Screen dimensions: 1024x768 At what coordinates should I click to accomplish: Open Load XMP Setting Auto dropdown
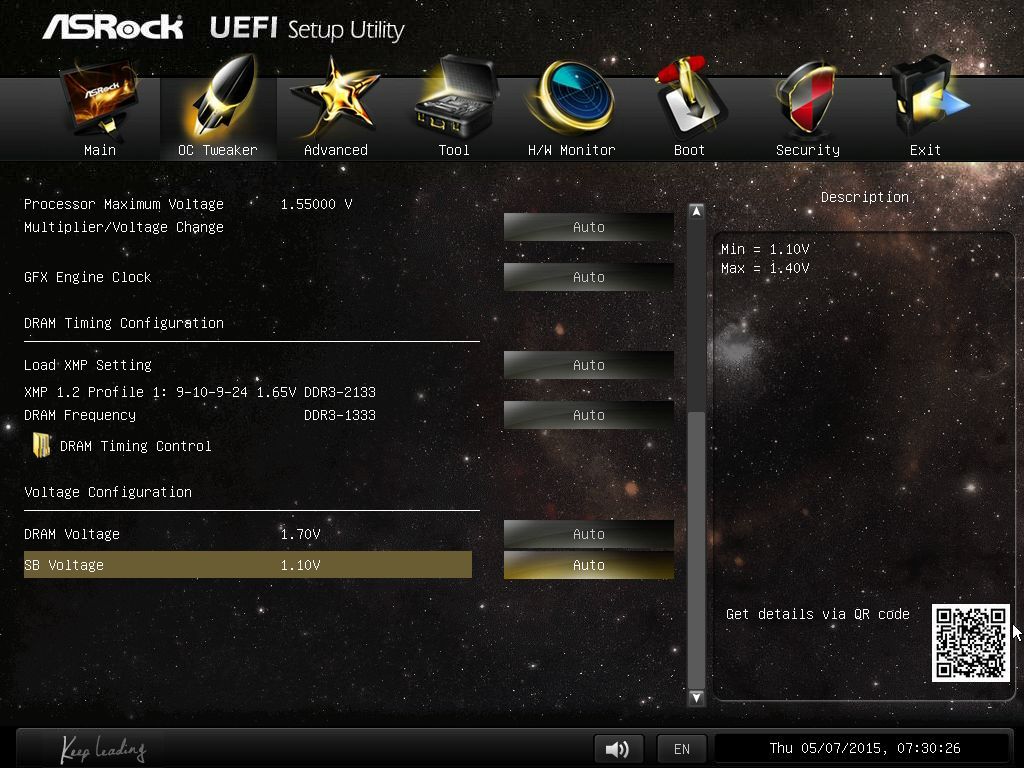588,365
